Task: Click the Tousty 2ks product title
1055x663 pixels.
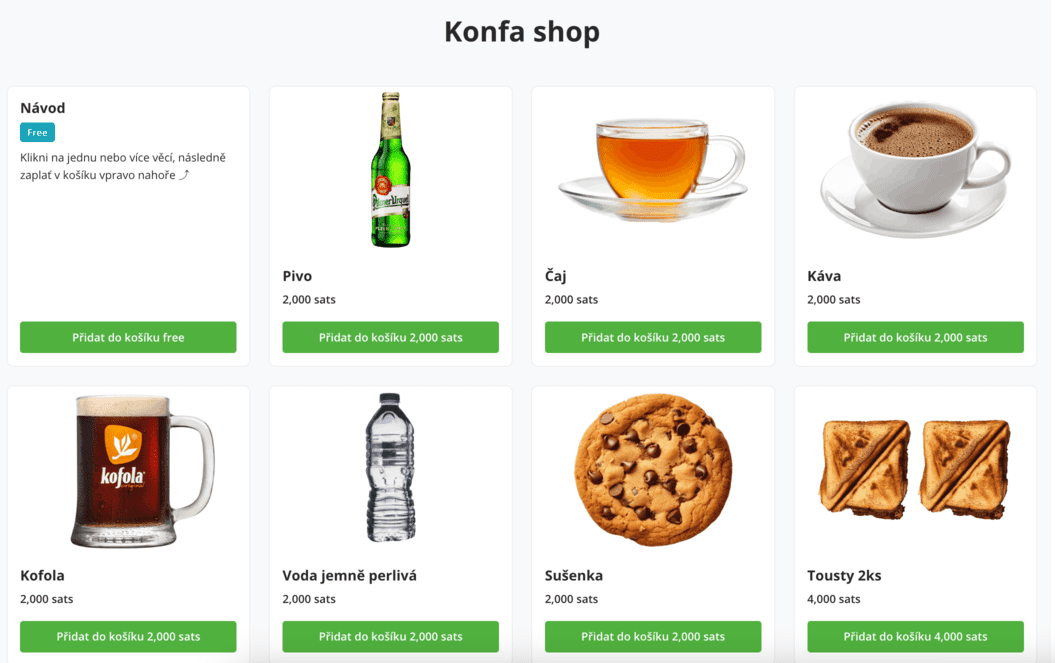Action: (844, 576)
